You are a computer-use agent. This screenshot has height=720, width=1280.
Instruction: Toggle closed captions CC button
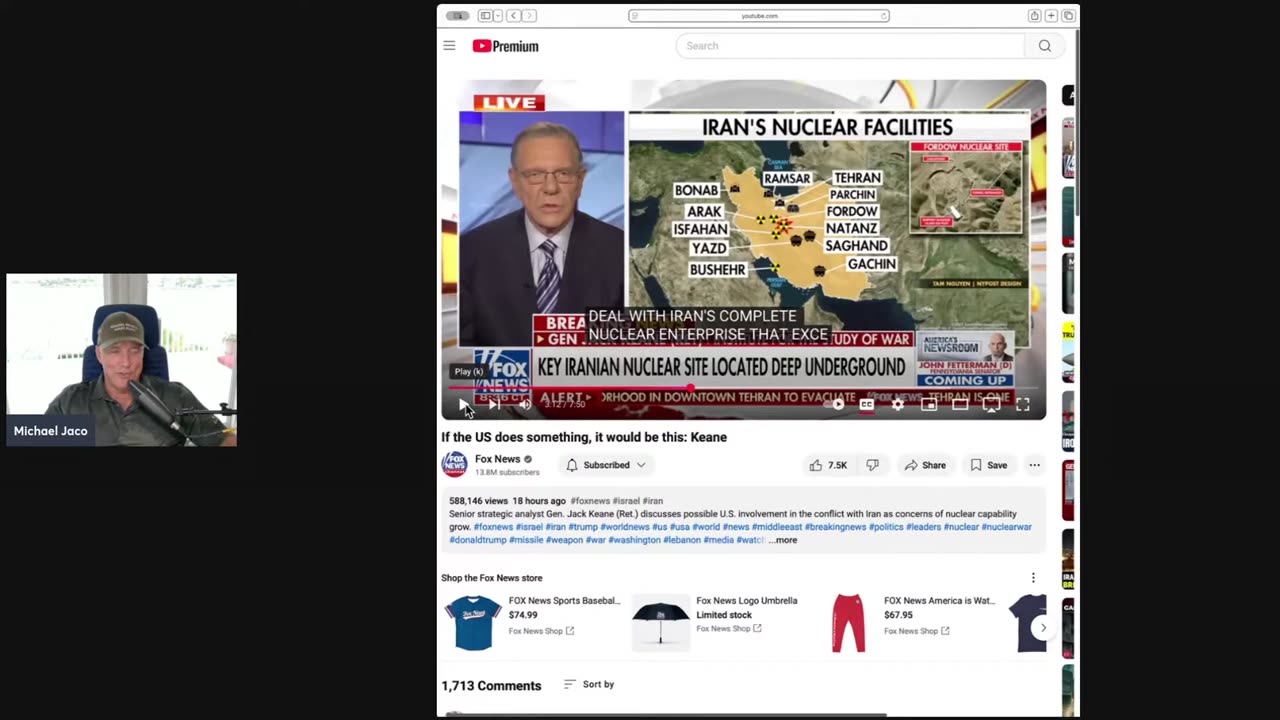point(867,404)
